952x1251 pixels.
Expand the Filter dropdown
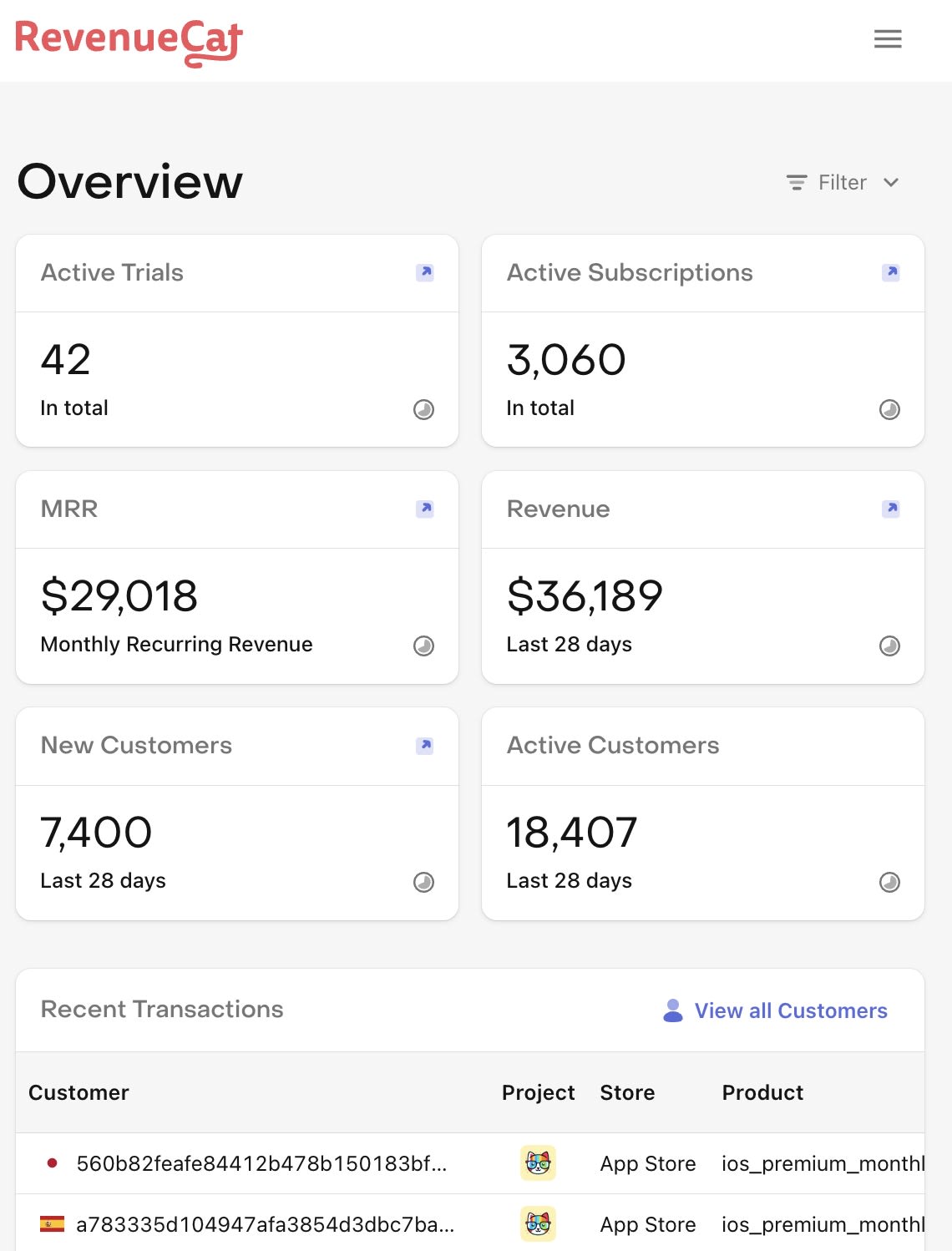tap(842, 182)
